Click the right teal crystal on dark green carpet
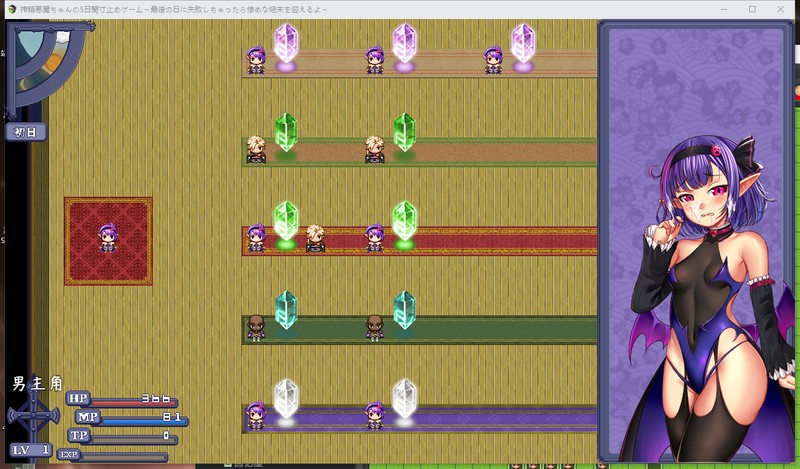Image resolution: width=800 pixels, height=469 pixels. 404,310
